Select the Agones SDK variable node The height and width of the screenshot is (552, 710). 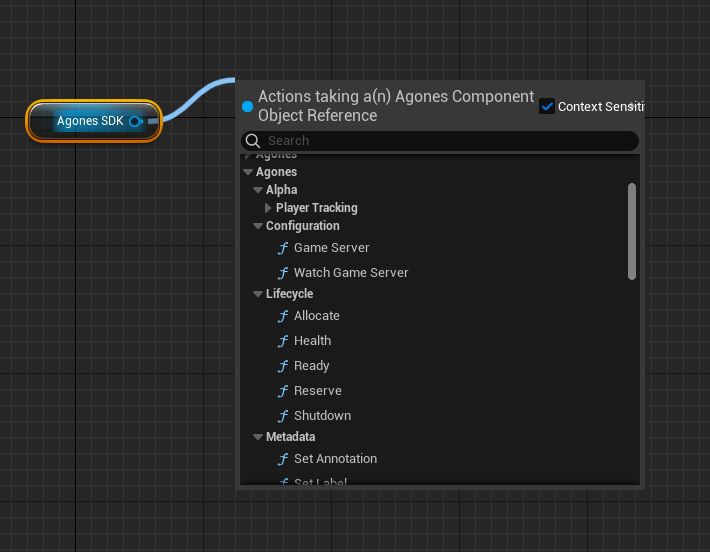point(88,121)
